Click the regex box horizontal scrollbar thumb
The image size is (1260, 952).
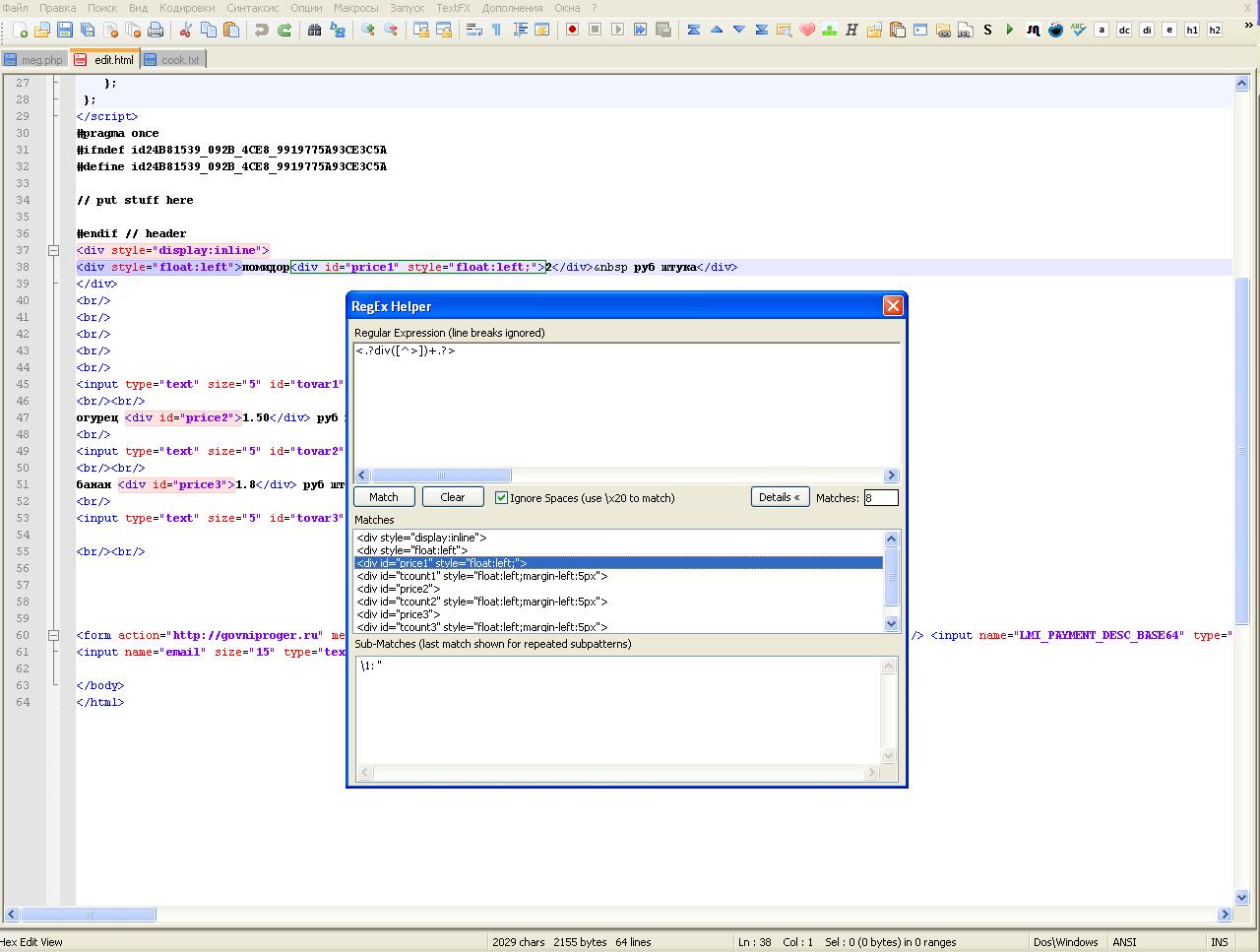440,476
